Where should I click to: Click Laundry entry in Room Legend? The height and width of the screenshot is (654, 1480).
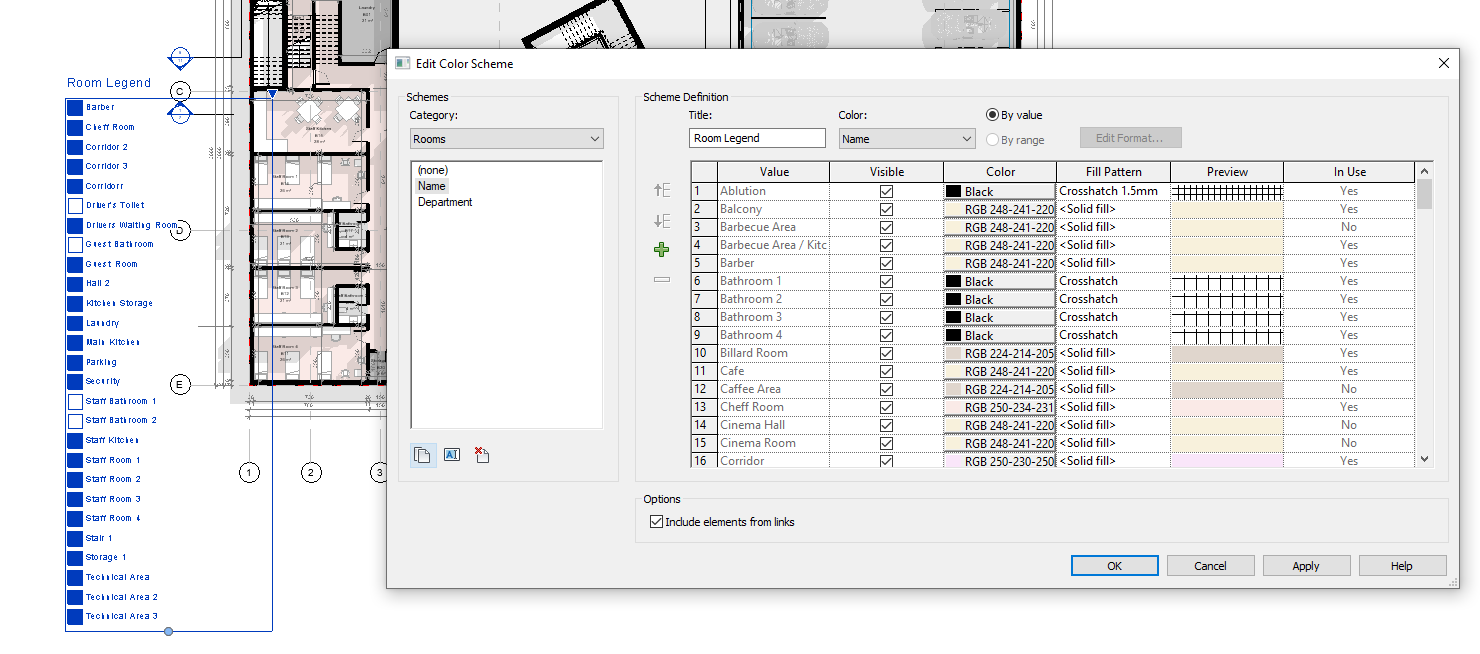pos(102,323)
